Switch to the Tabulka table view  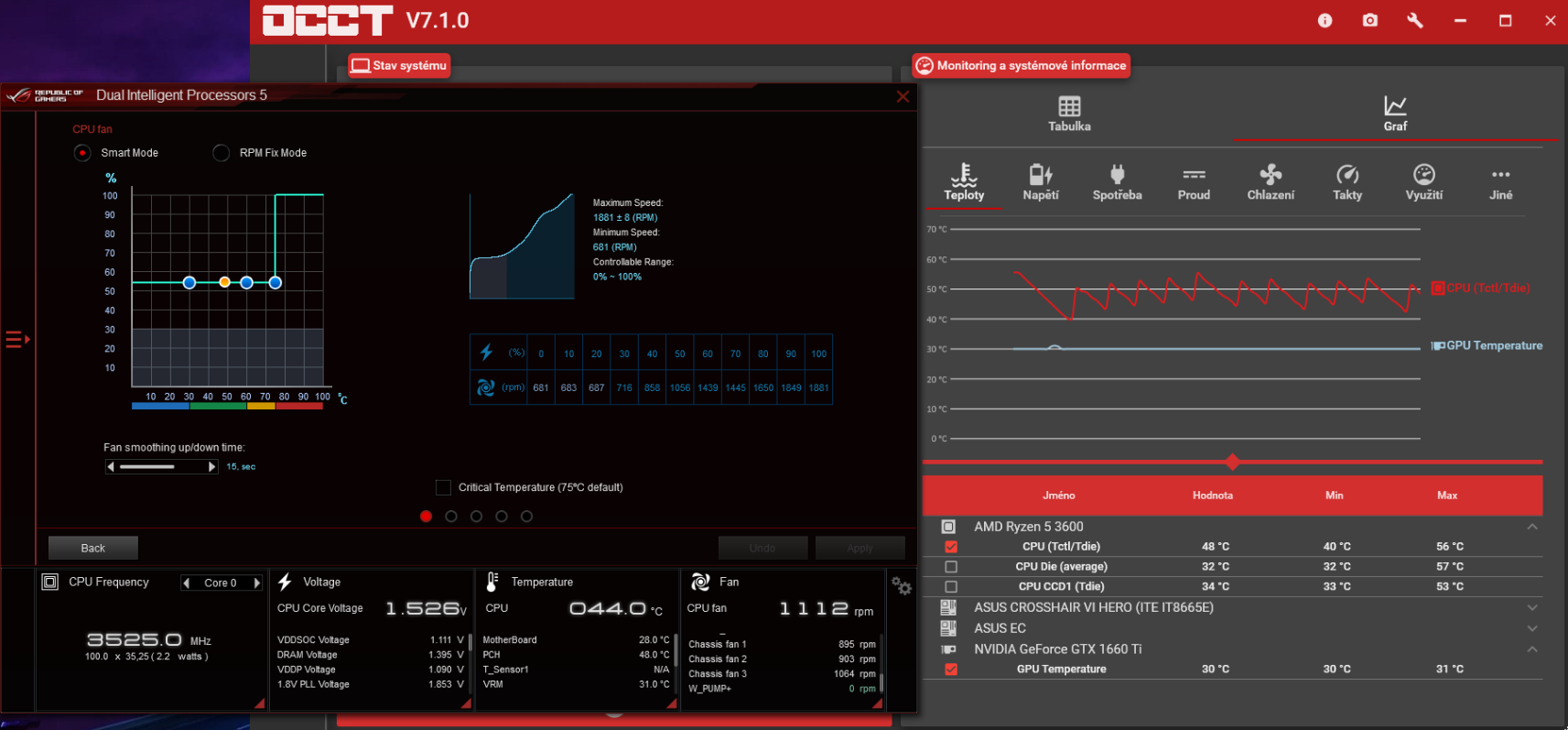[x=1069, y=114]
